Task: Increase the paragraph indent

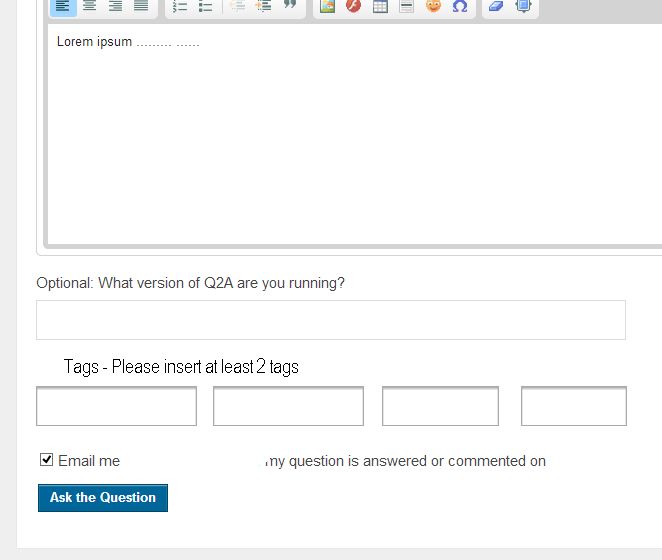Action: 263,6
